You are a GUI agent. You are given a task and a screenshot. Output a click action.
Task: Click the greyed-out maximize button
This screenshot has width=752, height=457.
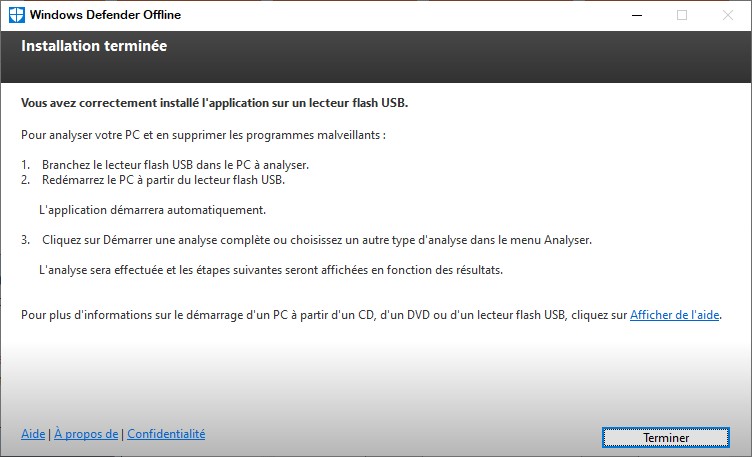point(682,15)
